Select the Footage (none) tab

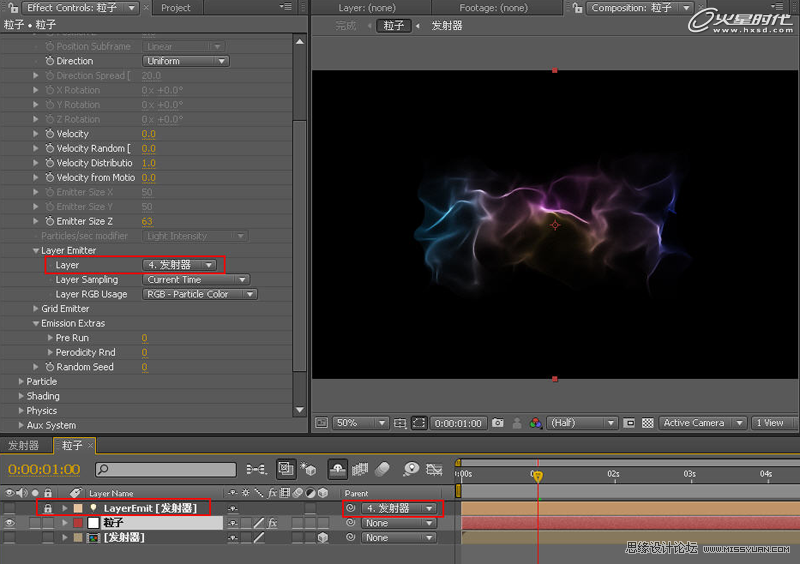click(493, 8)
